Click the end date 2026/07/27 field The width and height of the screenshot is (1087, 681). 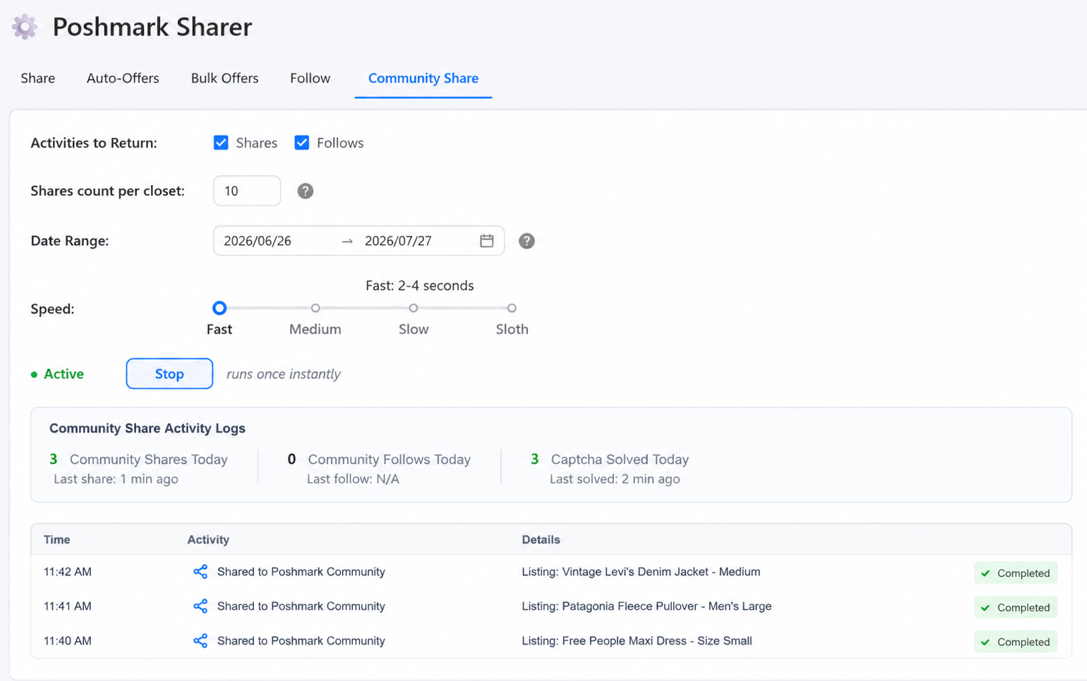(x=399, y=241)
